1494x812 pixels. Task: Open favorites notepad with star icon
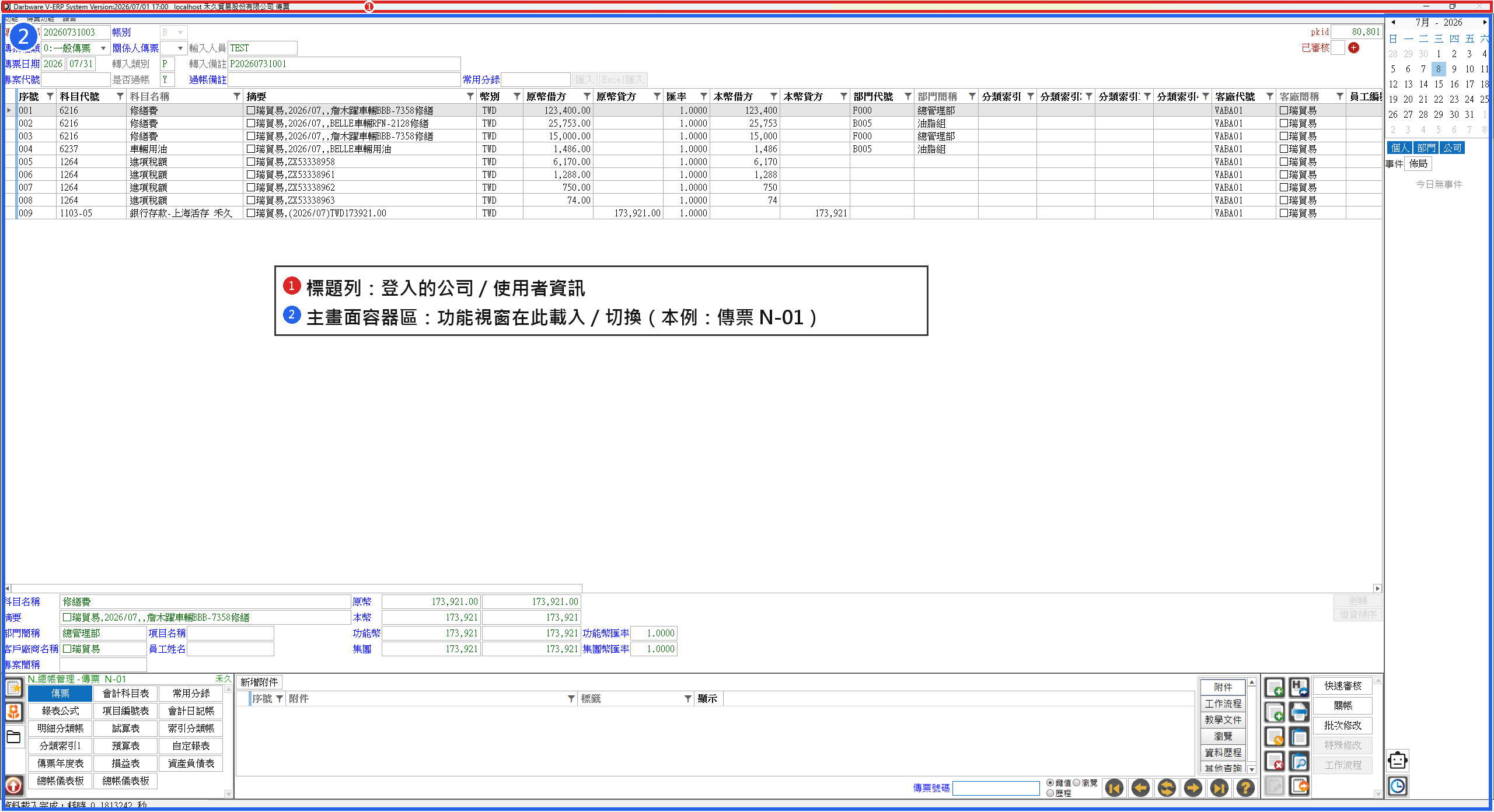[x=14, y=688]
